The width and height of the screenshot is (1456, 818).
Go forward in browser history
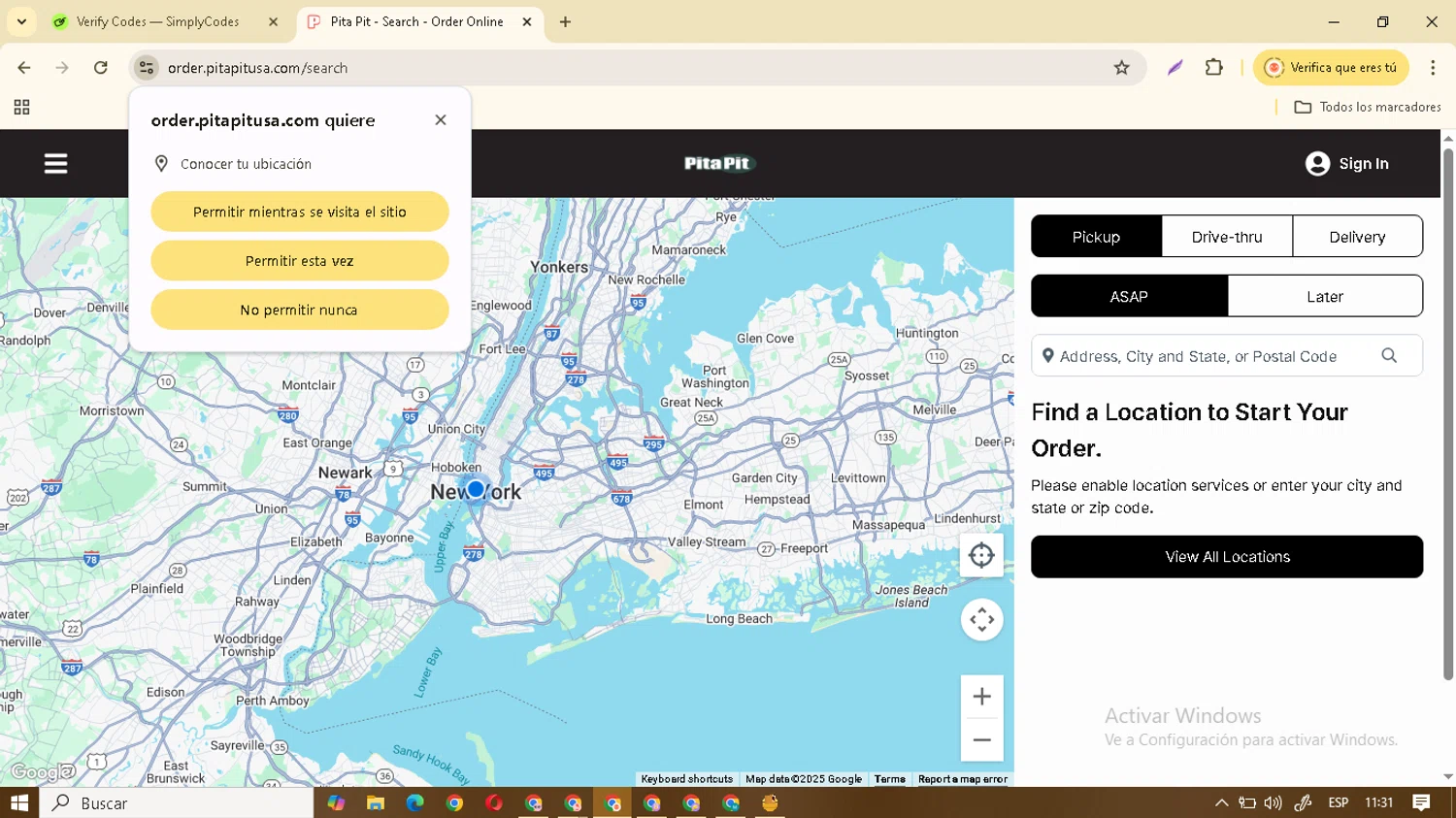62,68
